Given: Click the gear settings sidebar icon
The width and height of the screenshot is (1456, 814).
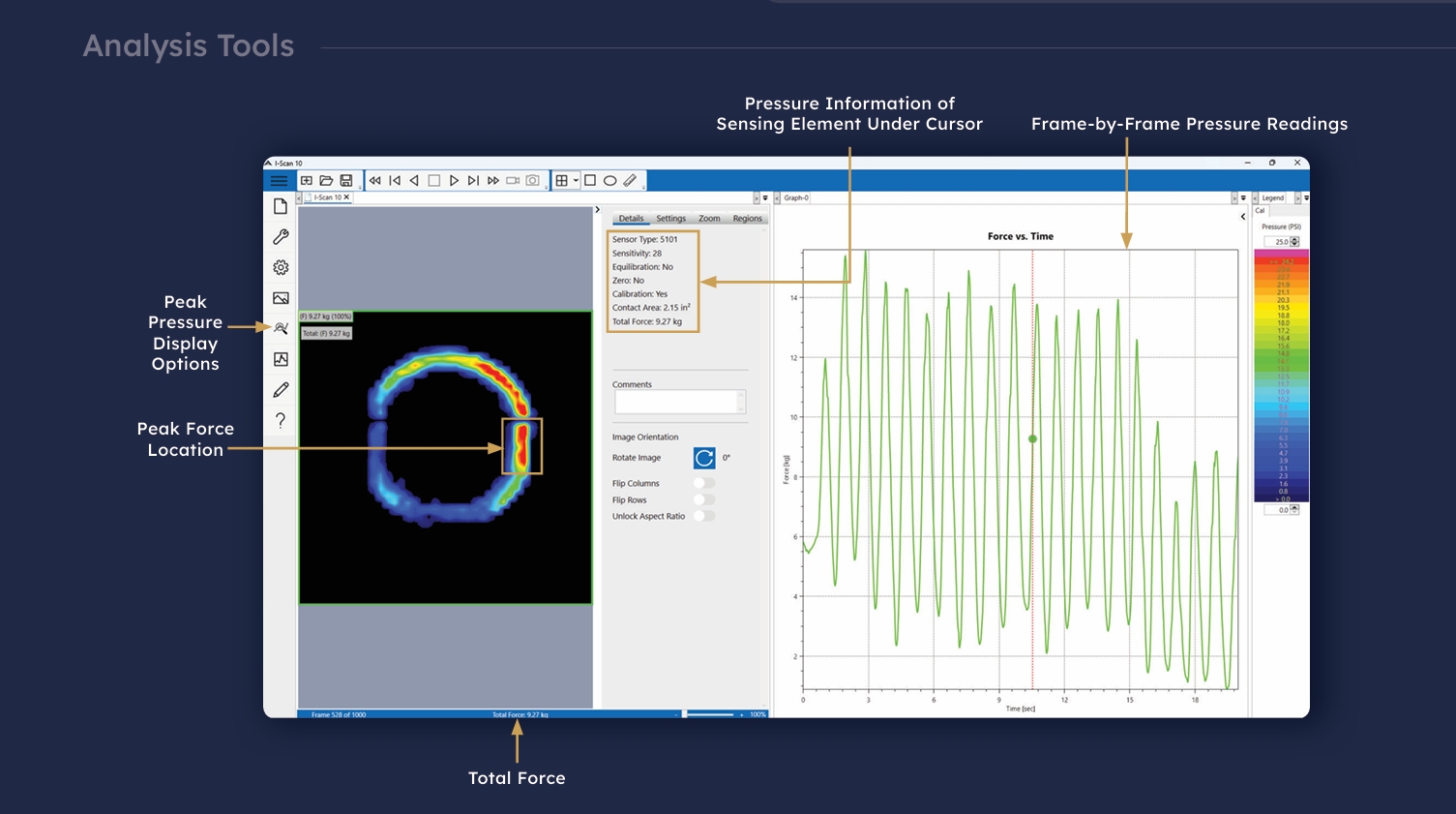Looking at the screenshot, I should (x=281, y=267).
